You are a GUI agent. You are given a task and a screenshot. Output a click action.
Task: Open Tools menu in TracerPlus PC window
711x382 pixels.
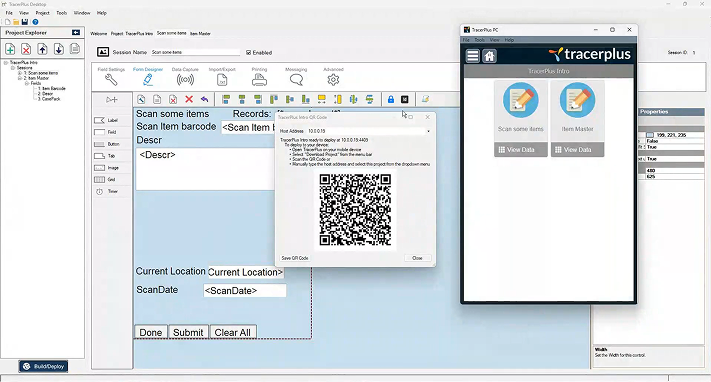pyautogui.click(x=479, y=40)
